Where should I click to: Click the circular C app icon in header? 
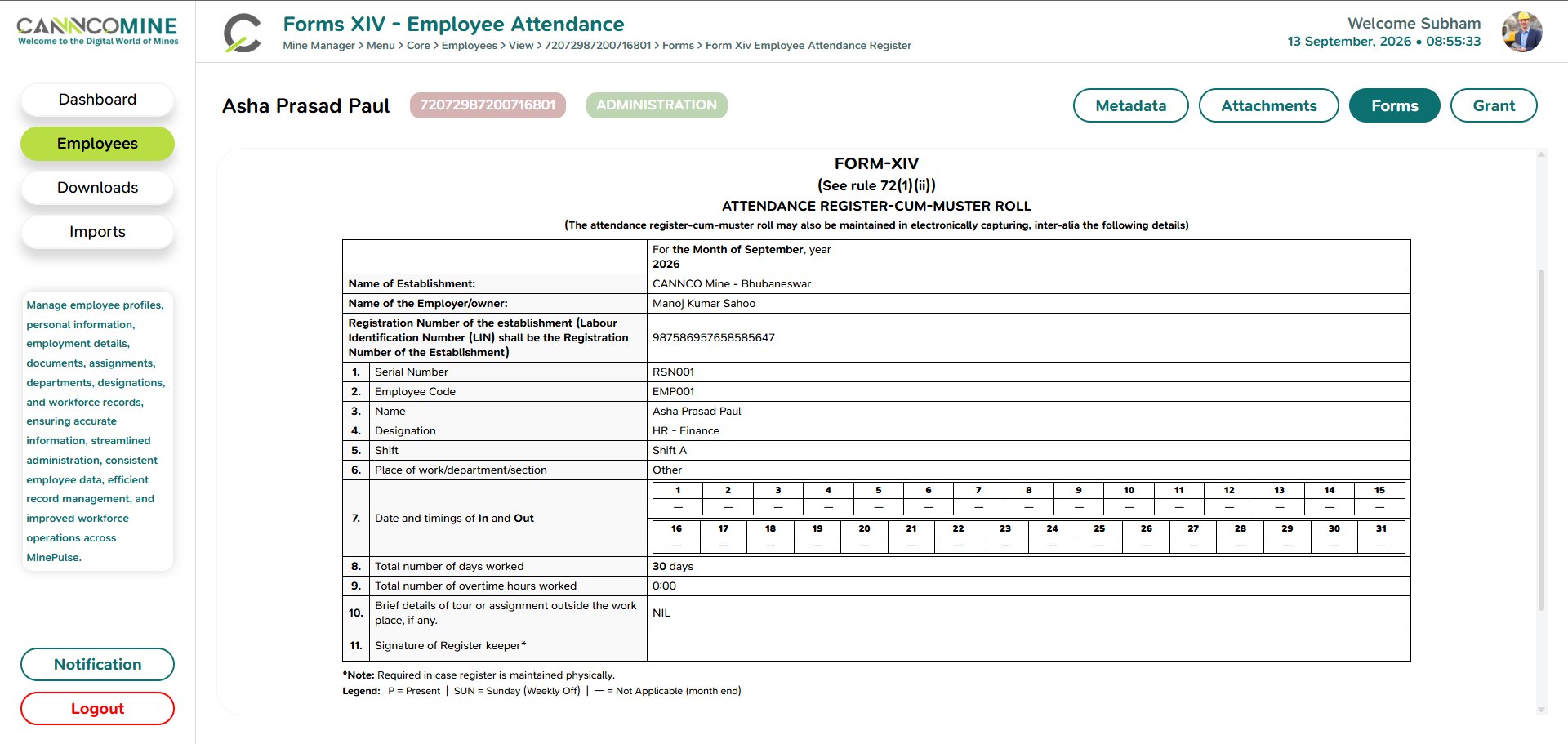[x=243, y=33]
